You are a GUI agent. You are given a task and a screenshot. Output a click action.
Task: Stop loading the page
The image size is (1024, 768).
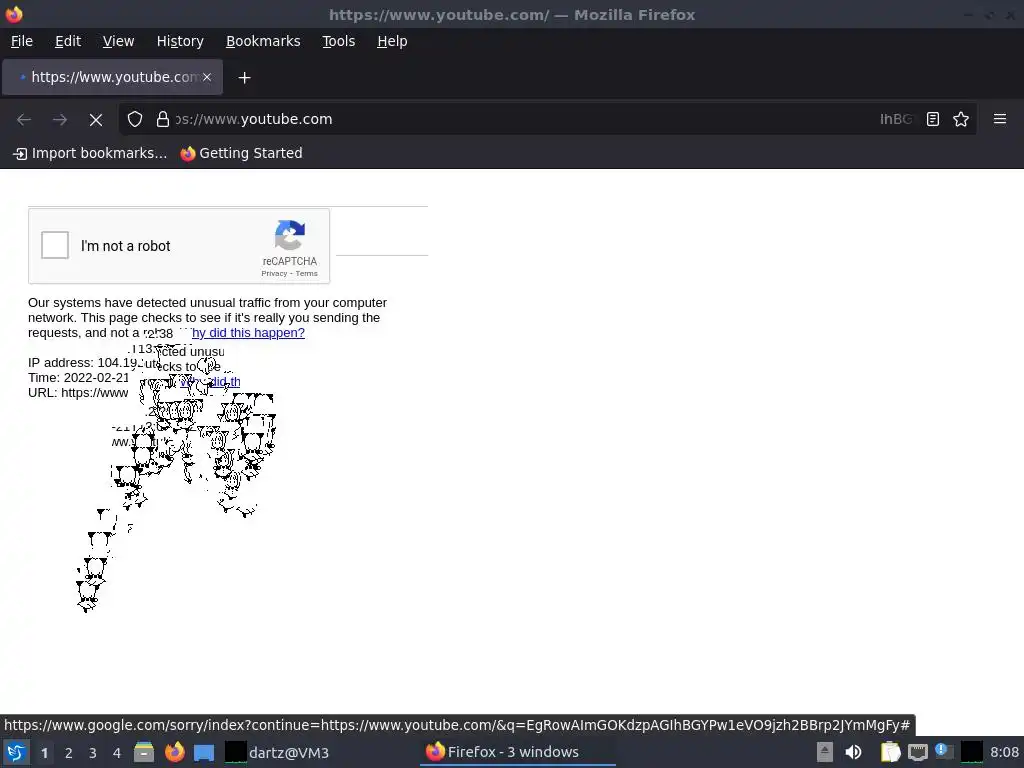tap(96, 120)
